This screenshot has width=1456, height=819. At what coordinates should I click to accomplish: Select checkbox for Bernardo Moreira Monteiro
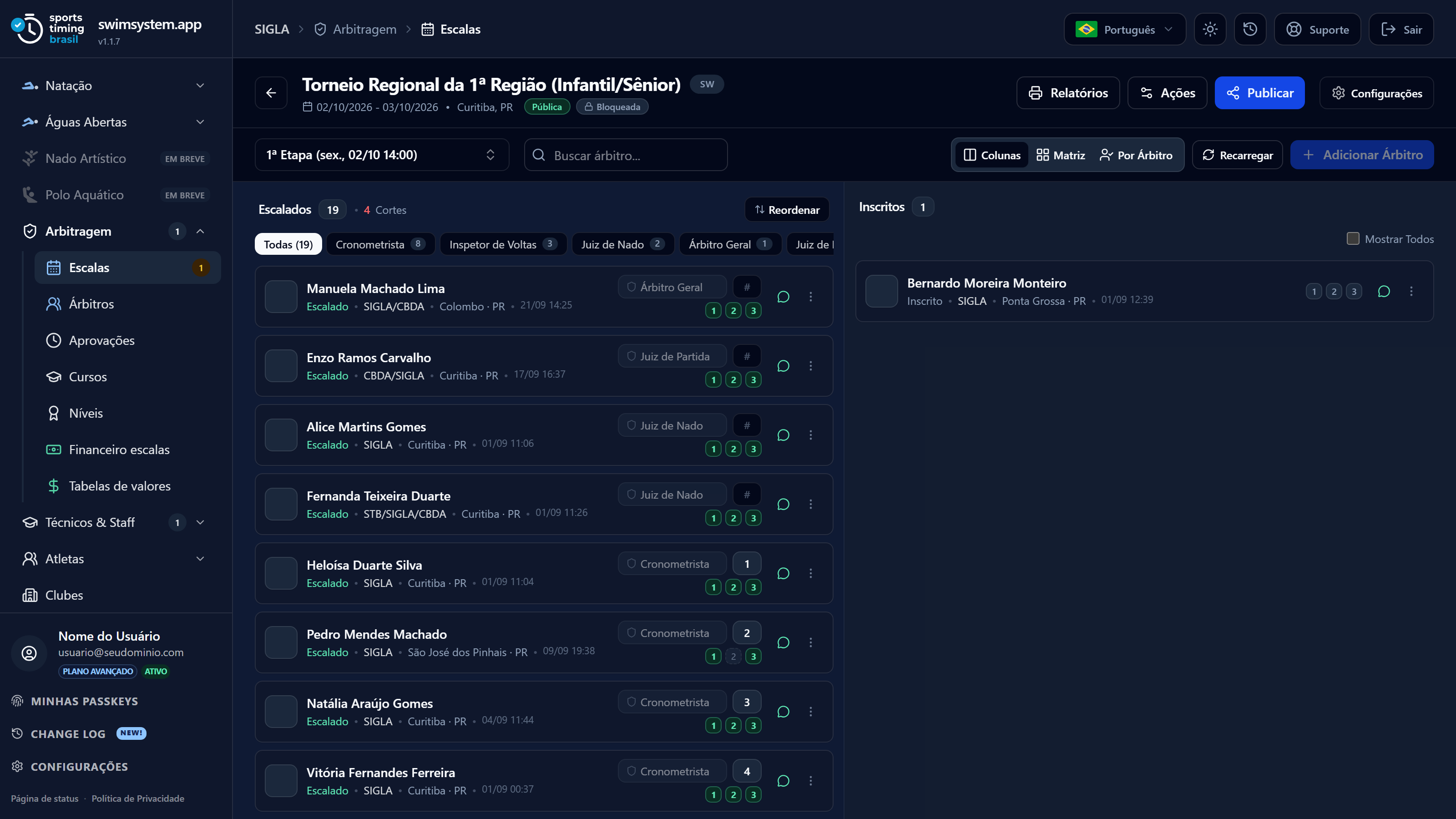(x=881, y=291)
